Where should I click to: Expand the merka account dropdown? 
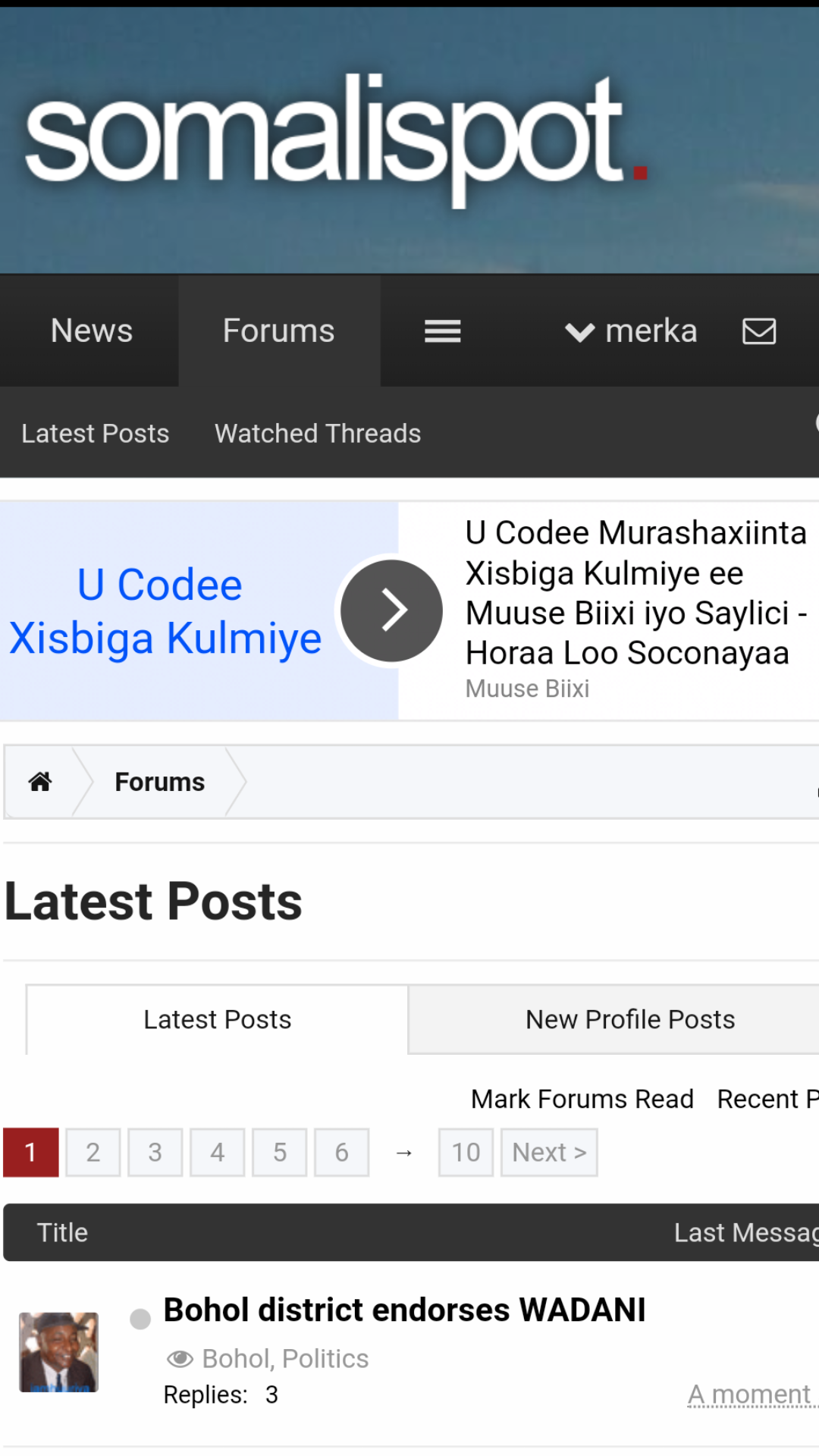(x=632, y=331)
